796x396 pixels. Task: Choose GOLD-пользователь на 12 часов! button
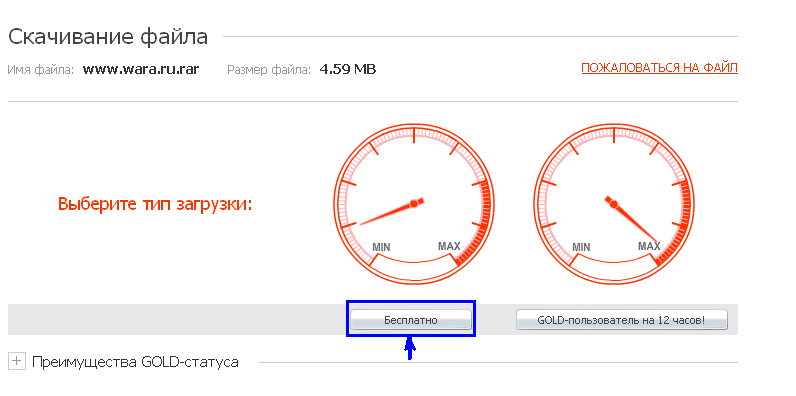[x=621, y=320]
